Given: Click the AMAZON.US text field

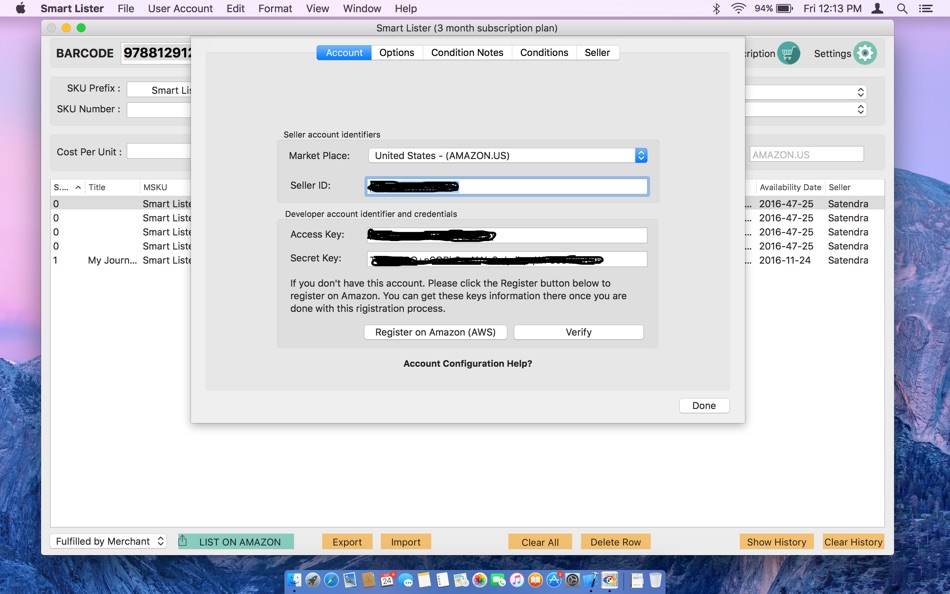Looking at the screenshot, I should point(806,155).
